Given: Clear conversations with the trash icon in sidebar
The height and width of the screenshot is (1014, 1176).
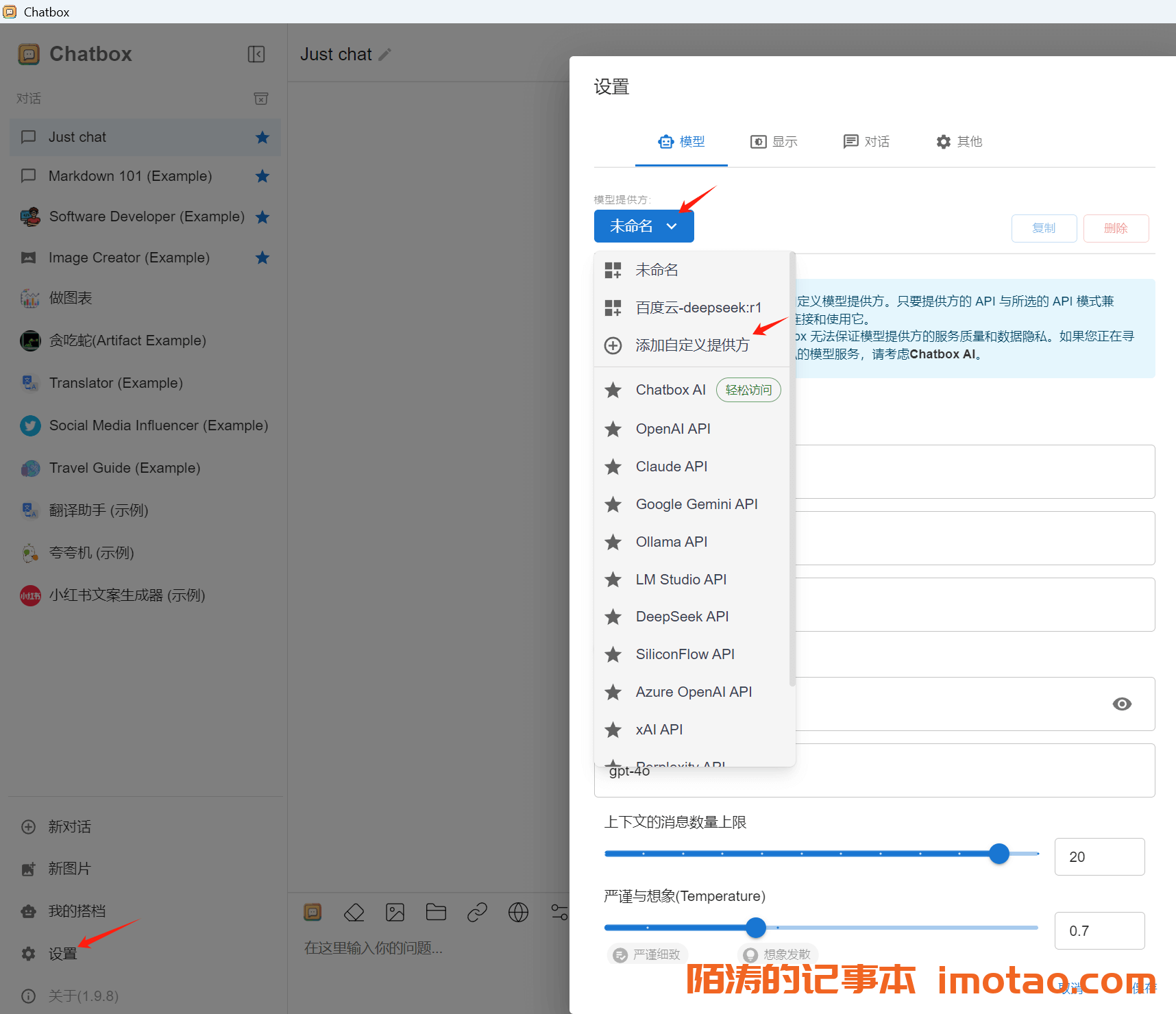Looking at the screenshot, I should [x=261, y=99].
